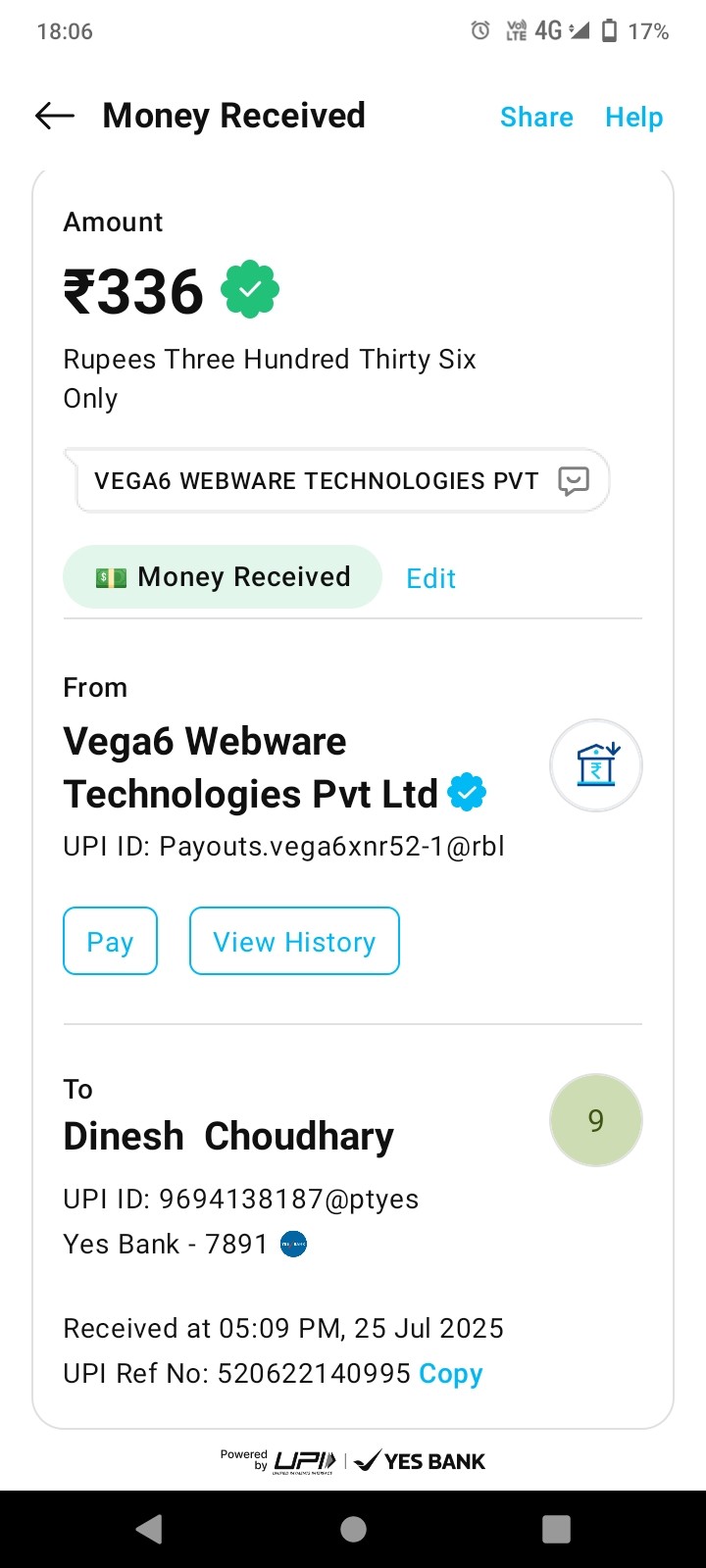
Task: Tap the blue verified badge beside Pvt Ltd
Action: (467, 793)
